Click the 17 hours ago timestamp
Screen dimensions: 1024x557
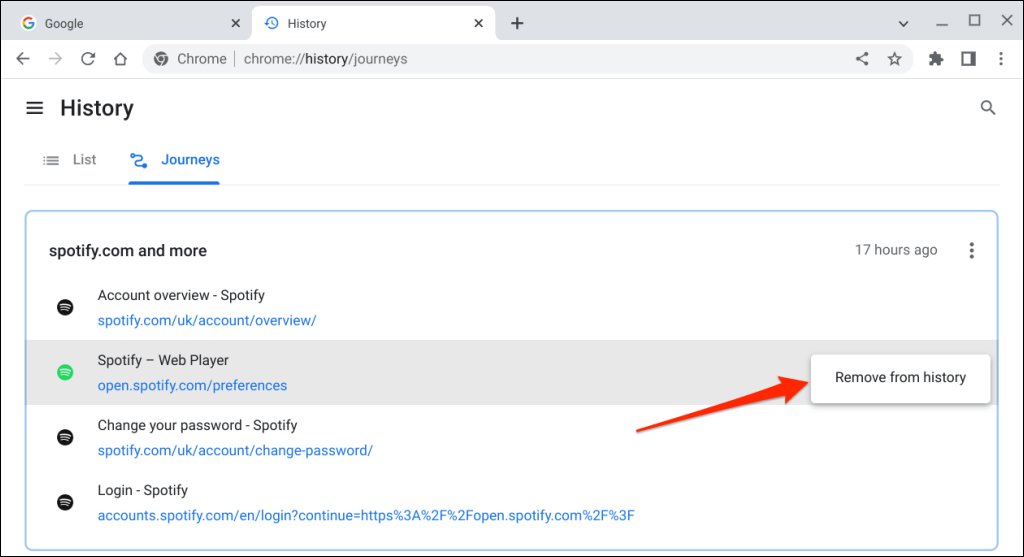tap(896, 250)
